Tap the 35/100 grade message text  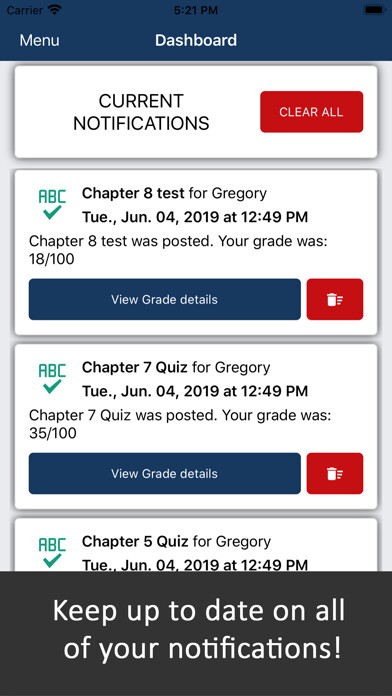coord(181,424)
